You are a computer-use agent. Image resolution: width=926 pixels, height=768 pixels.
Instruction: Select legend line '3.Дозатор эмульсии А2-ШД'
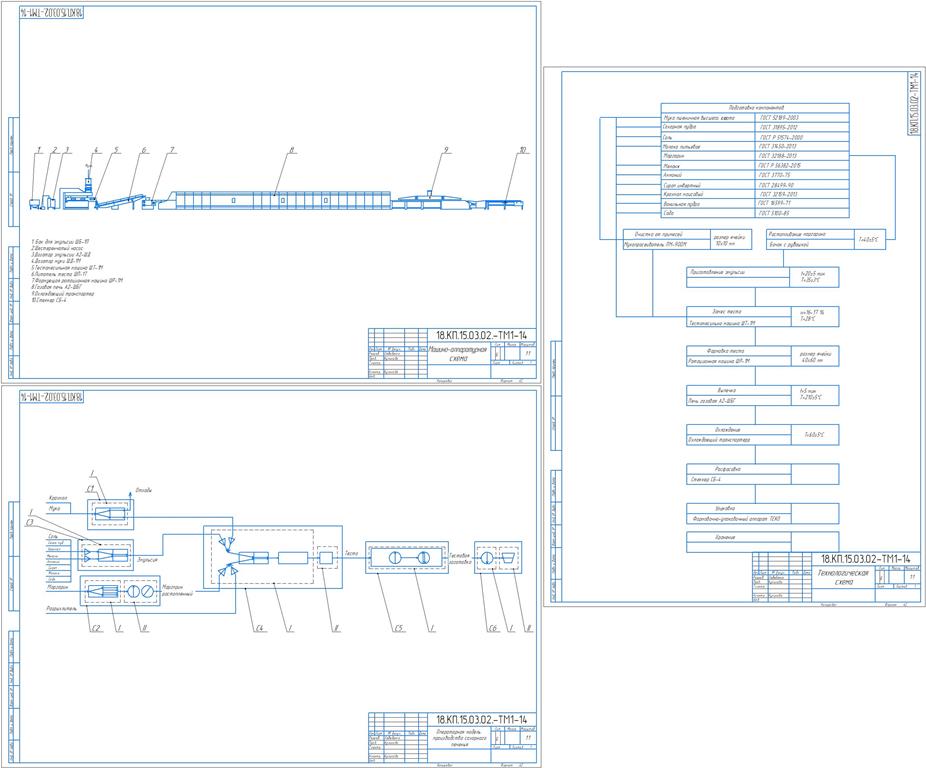tap(61, 255)
